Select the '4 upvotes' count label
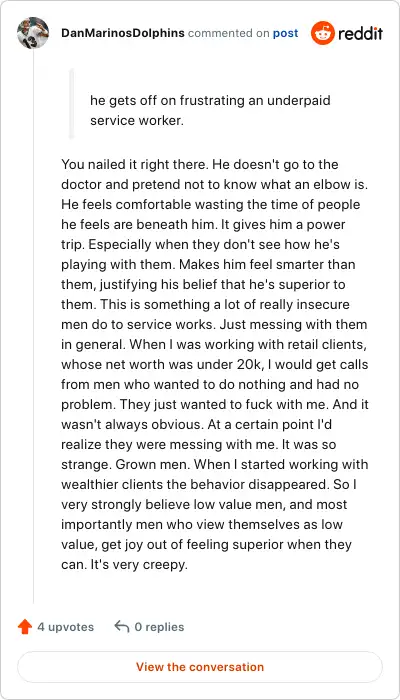The height and width of the screenshot is (700, 400). 66,627
